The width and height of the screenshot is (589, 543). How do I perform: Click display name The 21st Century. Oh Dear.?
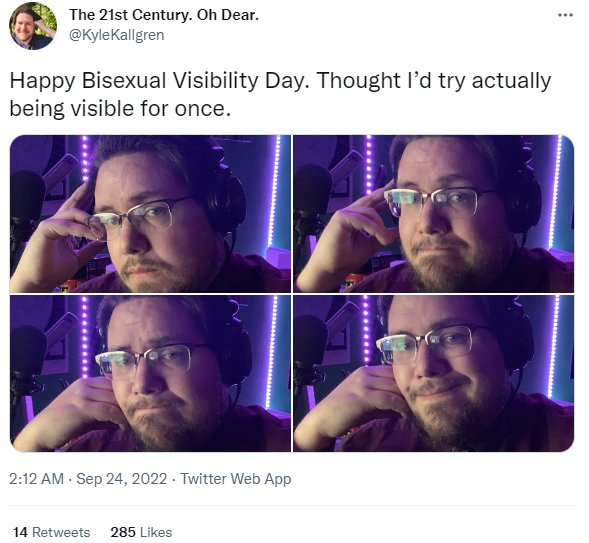tap(164, 15)
